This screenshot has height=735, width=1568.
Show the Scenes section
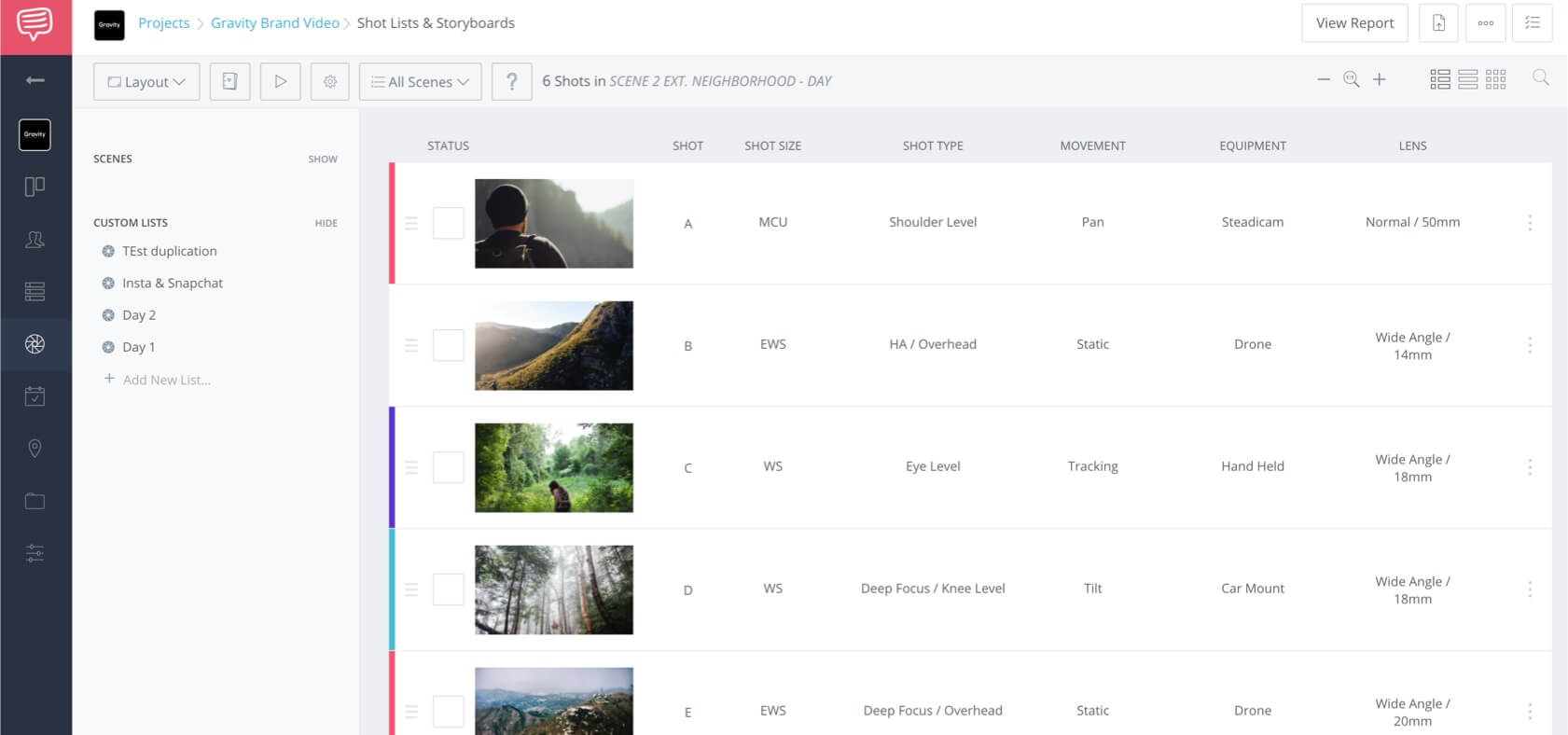pyautogui.click(x=323, y=159)
